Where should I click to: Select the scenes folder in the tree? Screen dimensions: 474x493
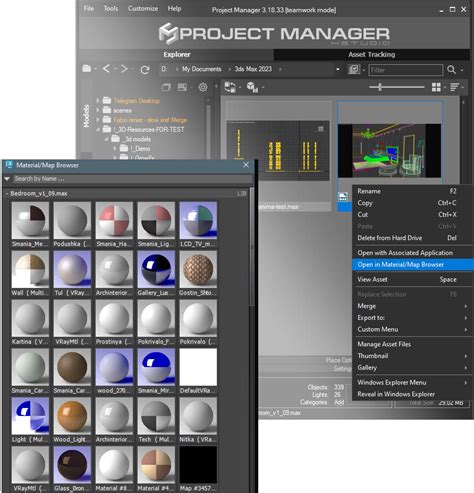(122, 110)
